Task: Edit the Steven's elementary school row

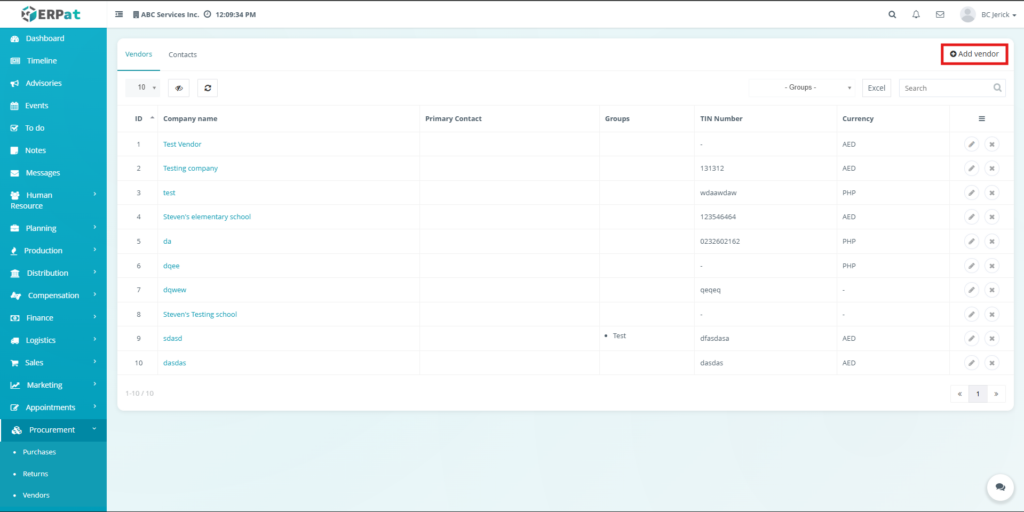Action: pos(972,217)
